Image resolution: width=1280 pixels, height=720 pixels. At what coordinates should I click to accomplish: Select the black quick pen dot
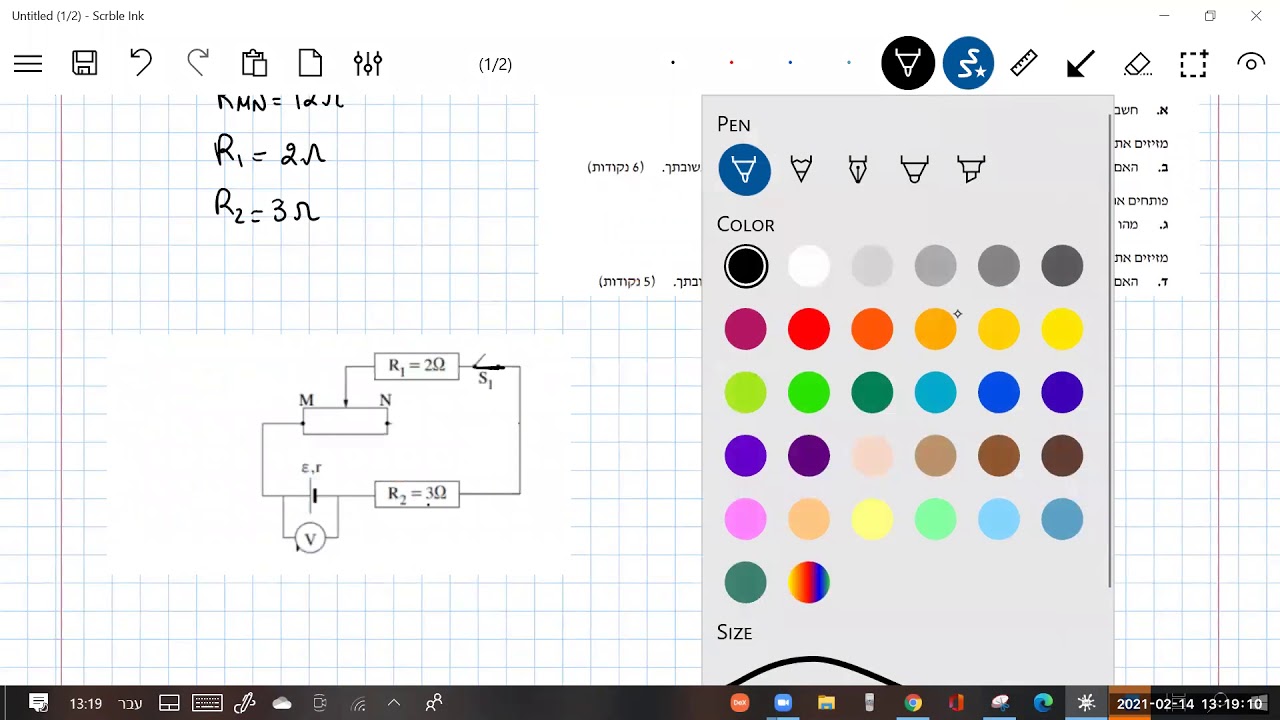pyautogui.click(x=673, y=63)
